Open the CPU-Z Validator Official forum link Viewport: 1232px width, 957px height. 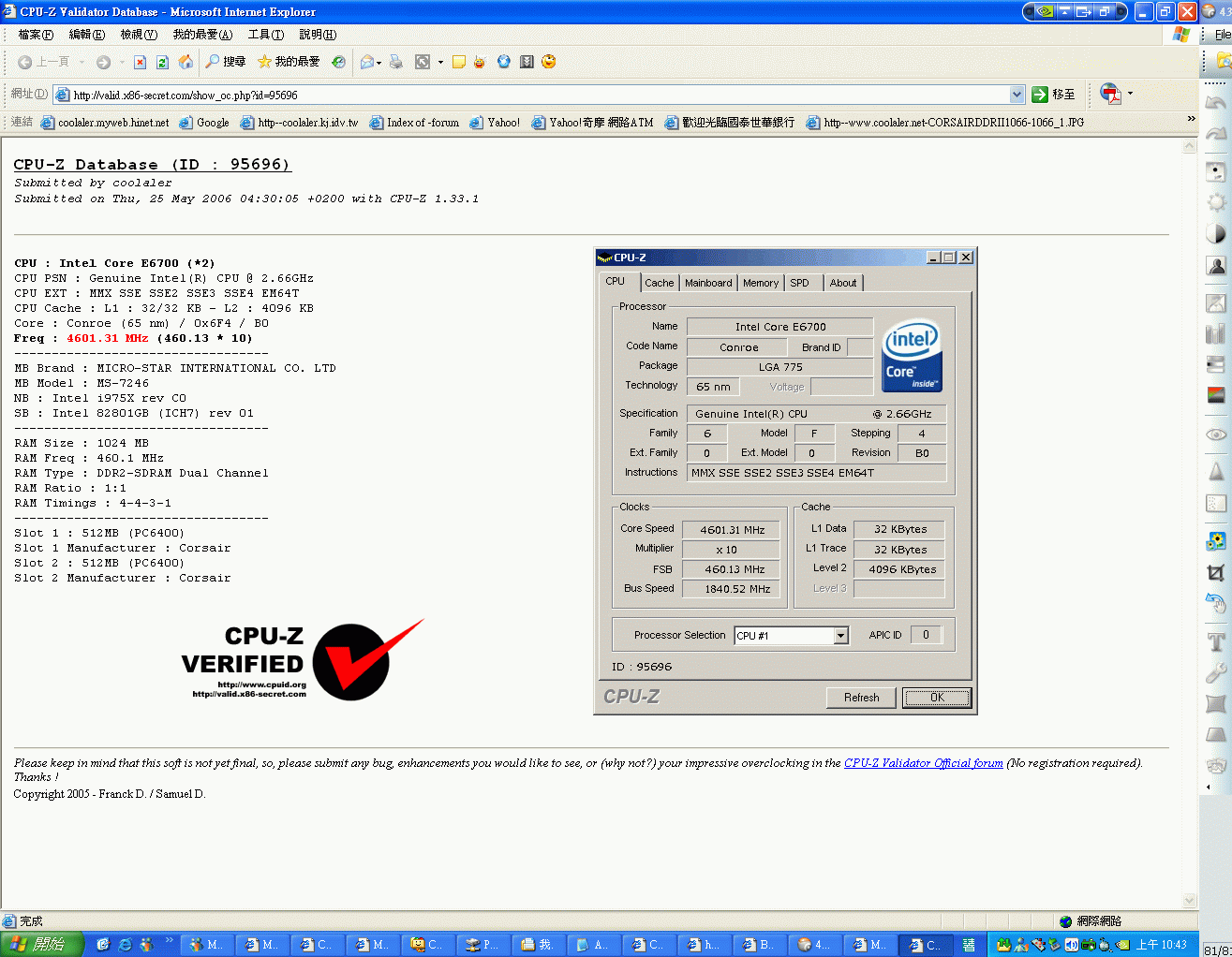(923, 763)
